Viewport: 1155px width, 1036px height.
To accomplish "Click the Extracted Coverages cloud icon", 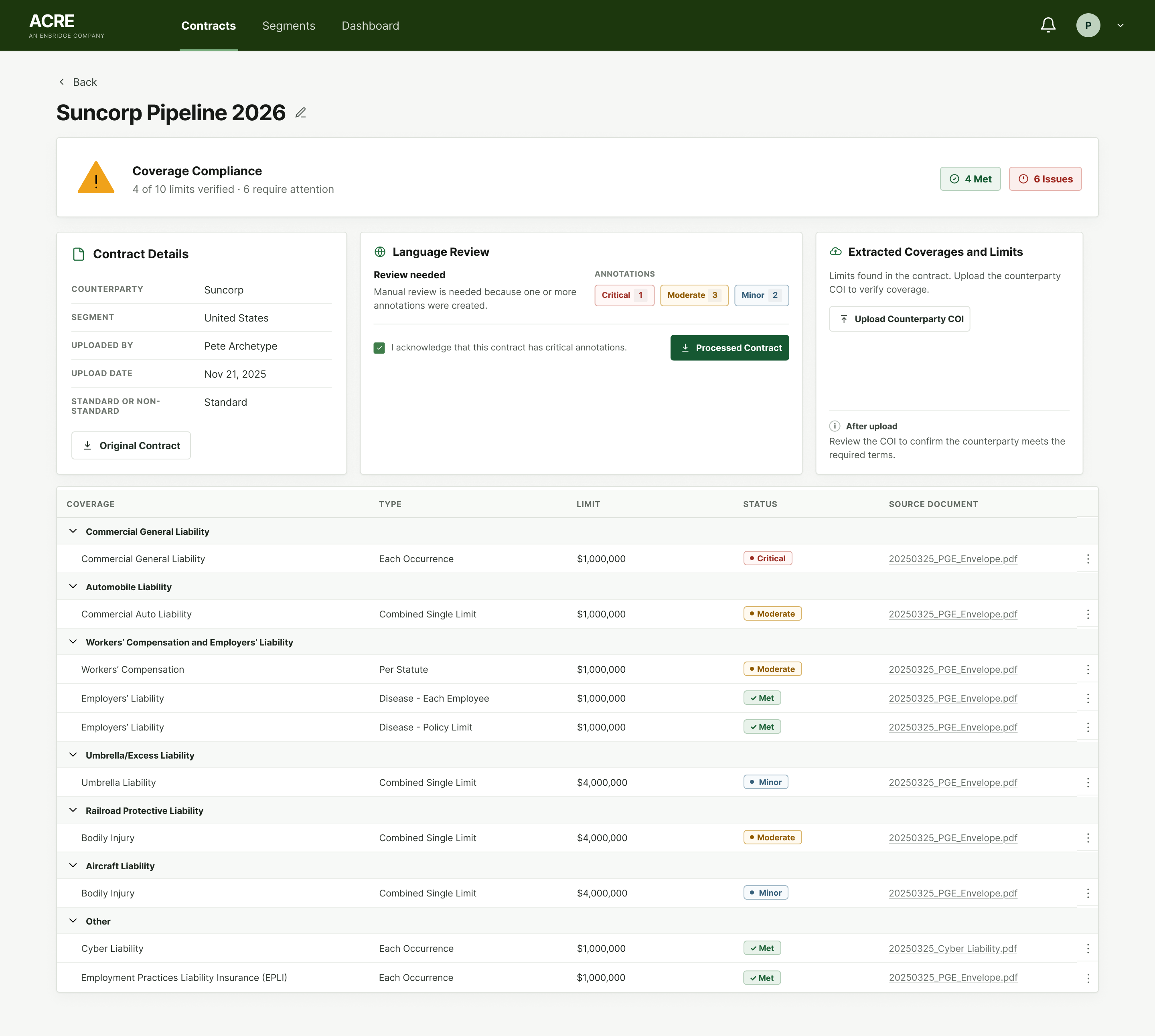I will [x=836, y=252].
